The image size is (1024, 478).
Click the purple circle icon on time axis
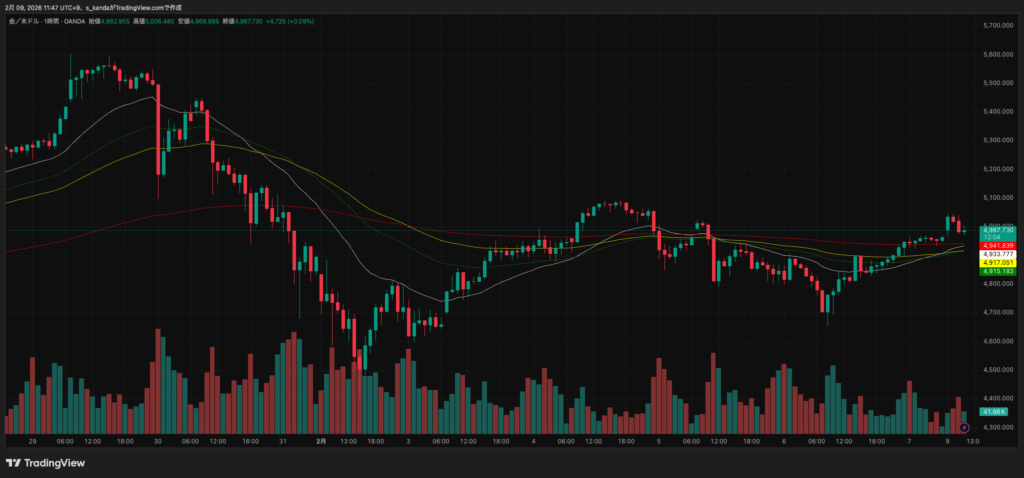[964, 428]
